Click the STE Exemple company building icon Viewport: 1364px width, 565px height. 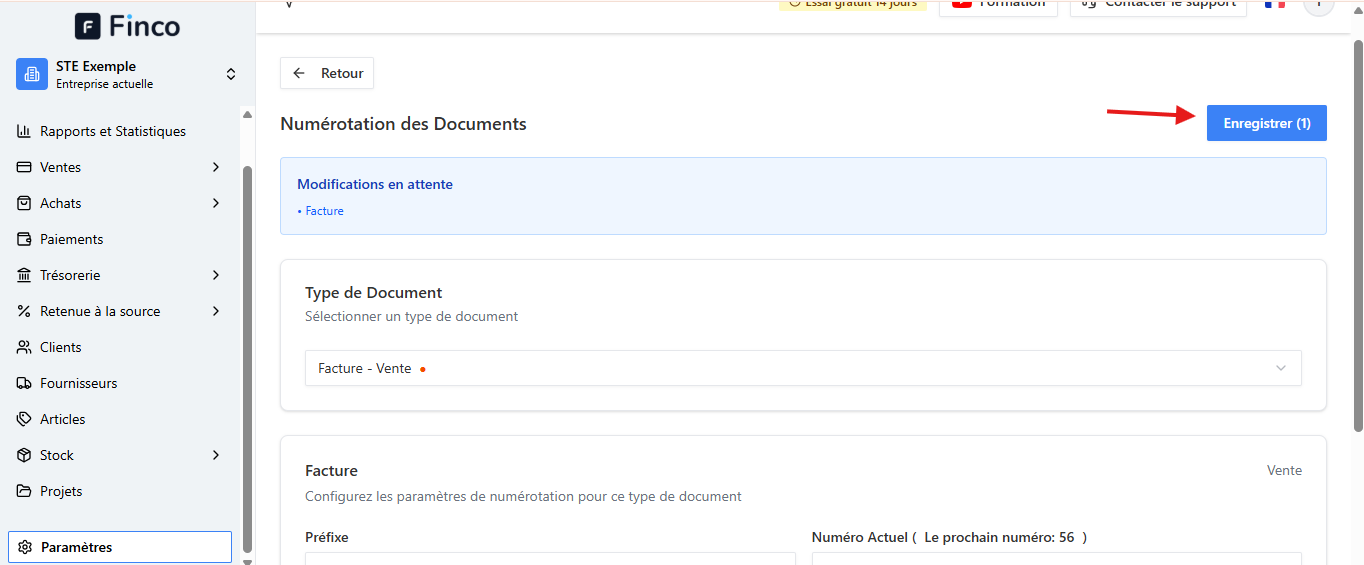coord(32,74)
